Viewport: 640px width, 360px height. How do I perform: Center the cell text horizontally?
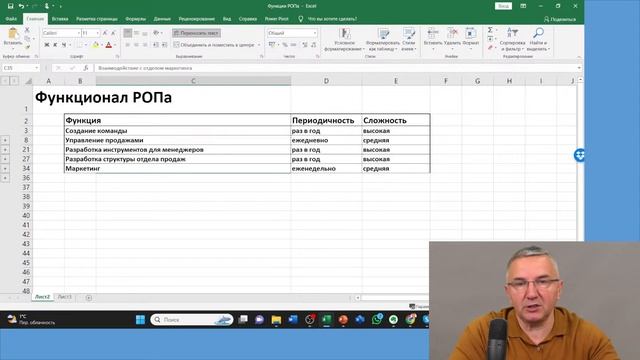point(136,45)
